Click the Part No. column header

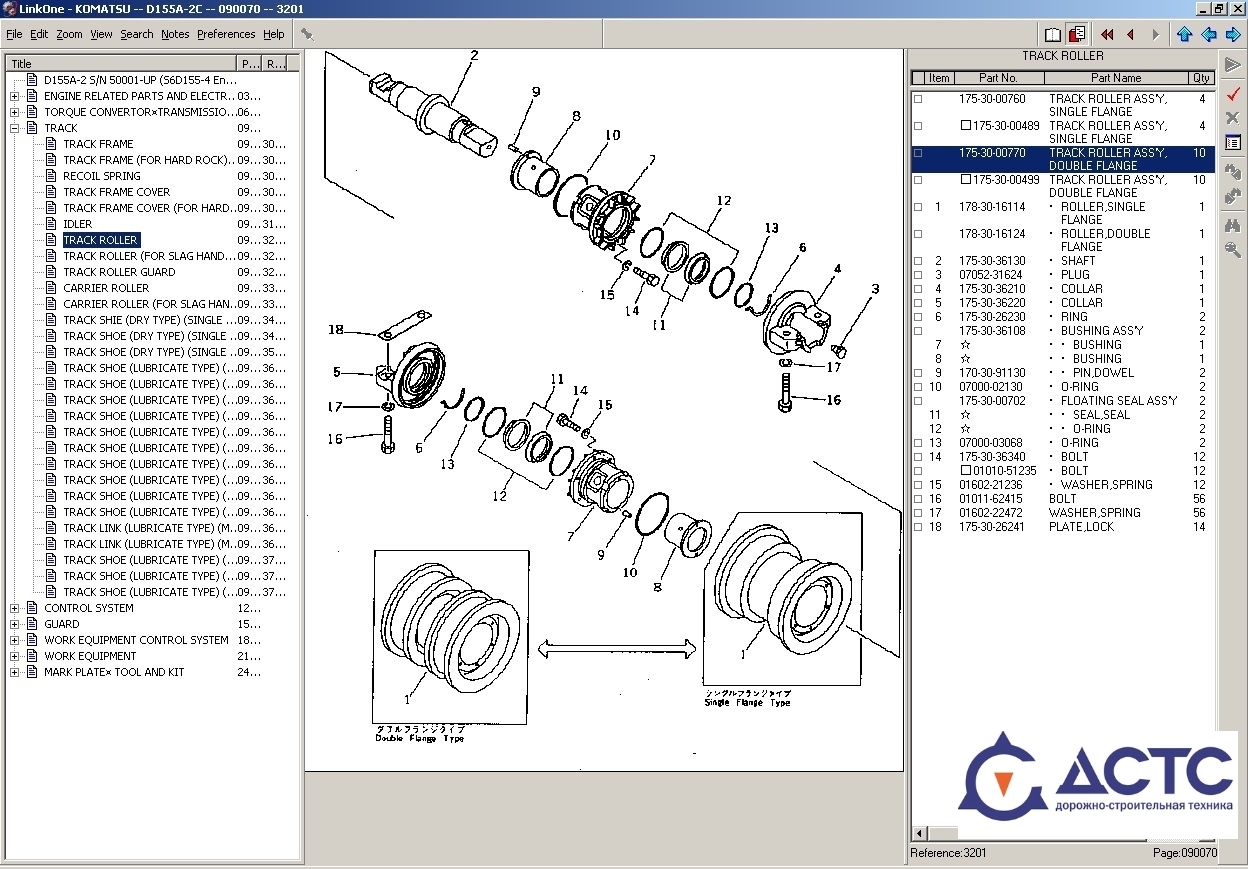click(x=998, y=78)
